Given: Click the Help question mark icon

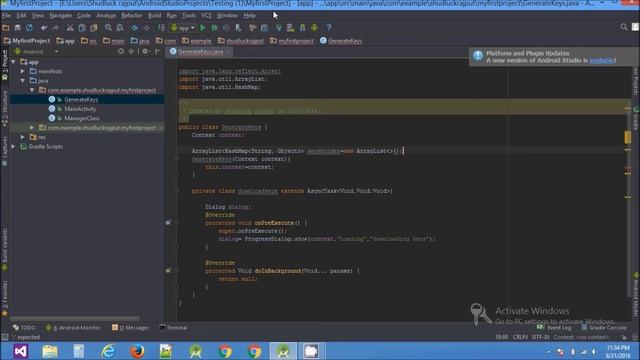Looking at the screenshot, I should [329, 28].
